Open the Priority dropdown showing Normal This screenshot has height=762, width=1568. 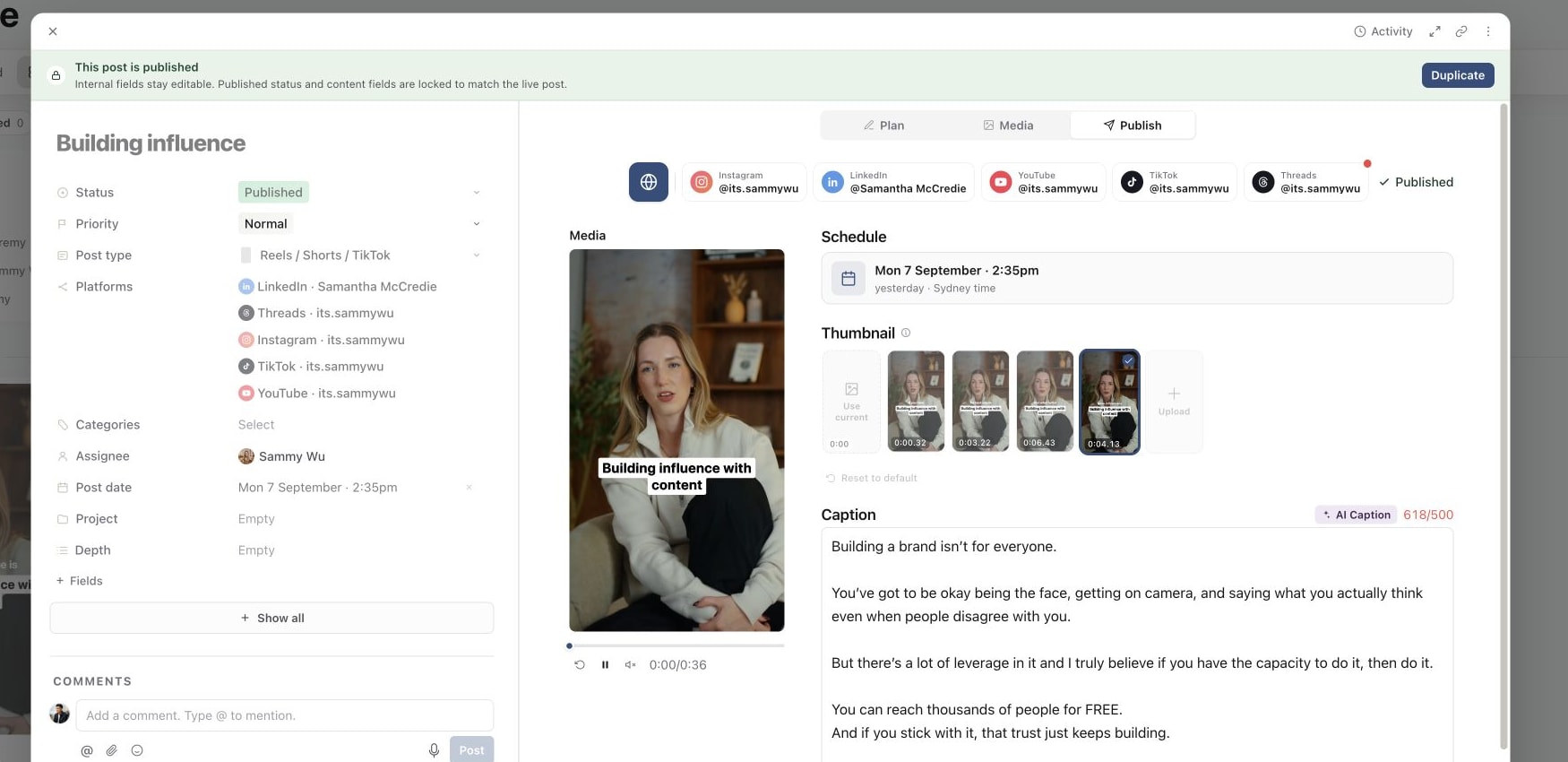[x=266, y=223]
